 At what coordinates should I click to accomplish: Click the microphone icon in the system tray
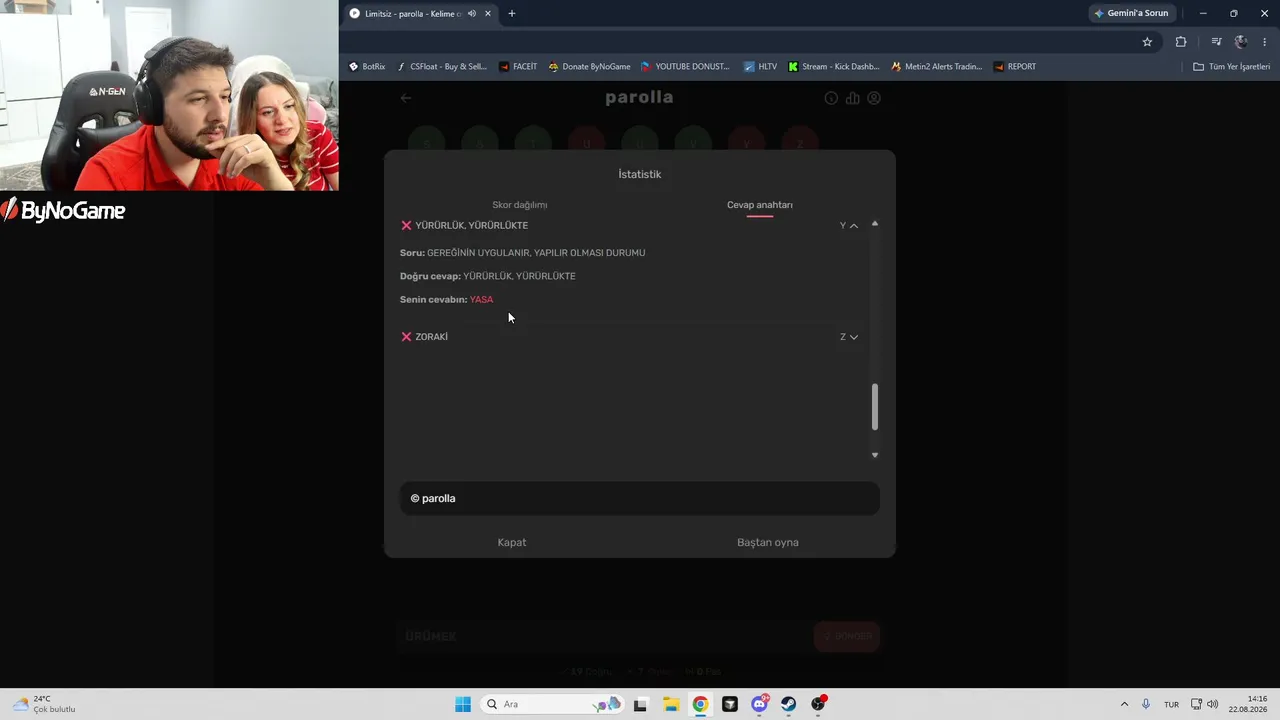pyautogui.click(x=1146, y=704)
